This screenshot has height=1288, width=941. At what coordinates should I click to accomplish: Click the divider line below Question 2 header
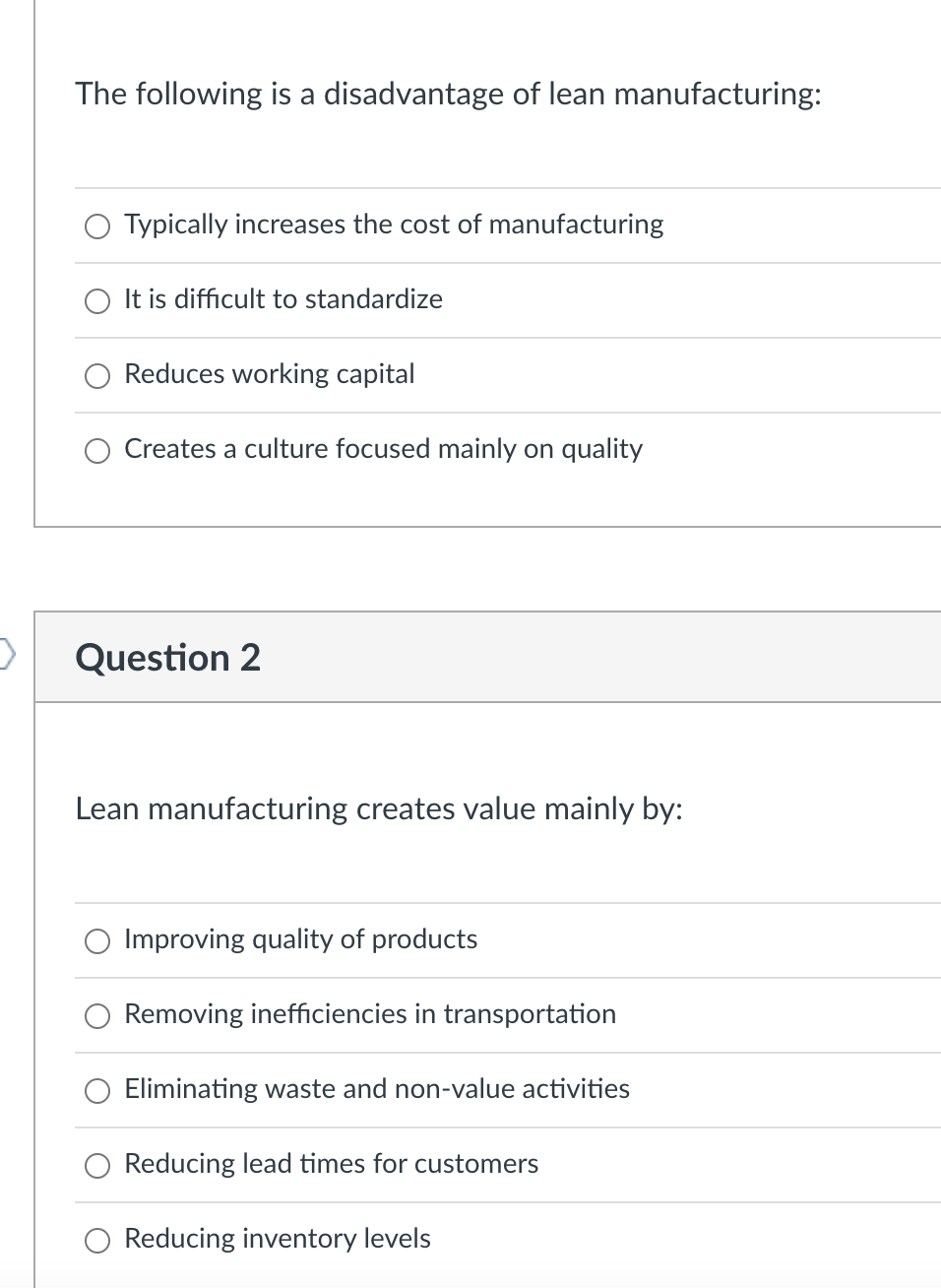click(x=487, y=702)
